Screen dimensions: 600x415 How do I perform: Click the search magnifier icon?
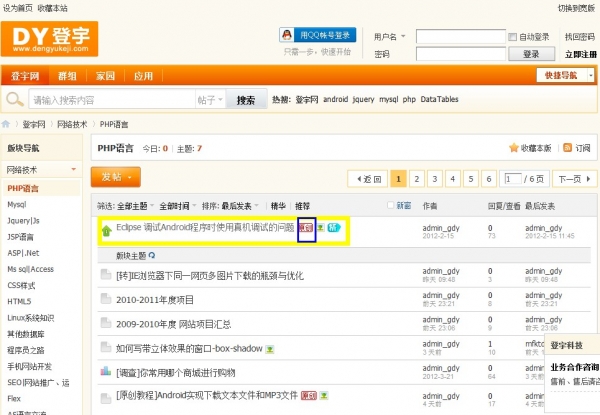[x=15, y=99]
